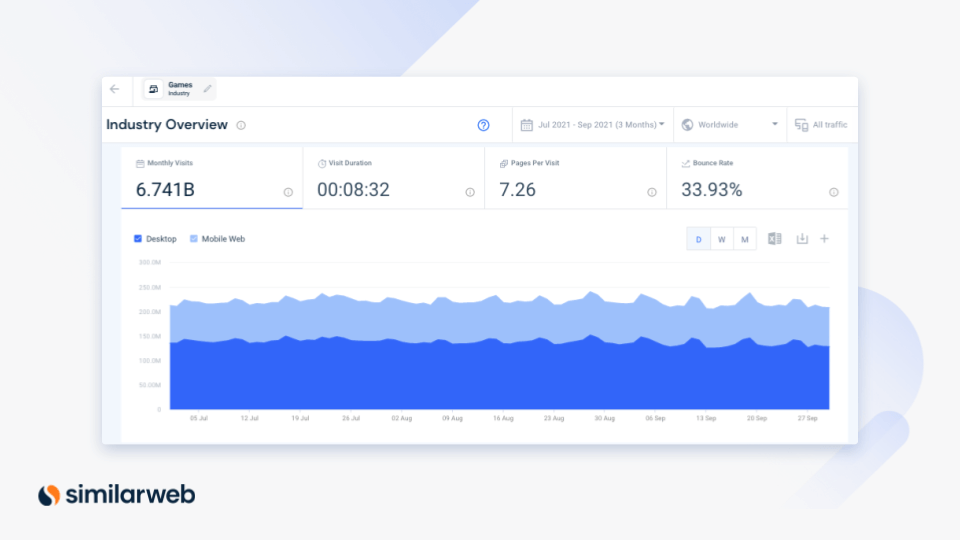Select the Visit Duration metric tab
Viewport: 960px width, 540px height.
tap(394, 178)
